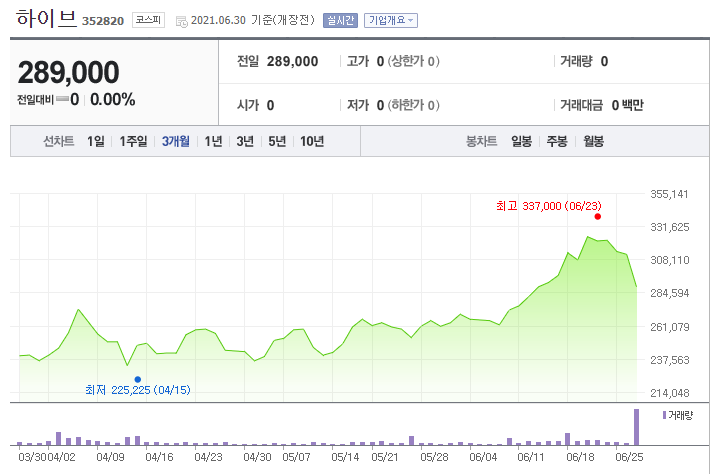This screenshot has height=474, width=710.
Task: Click the 261,079 y-axis label
Action: (x=670, y=327)
